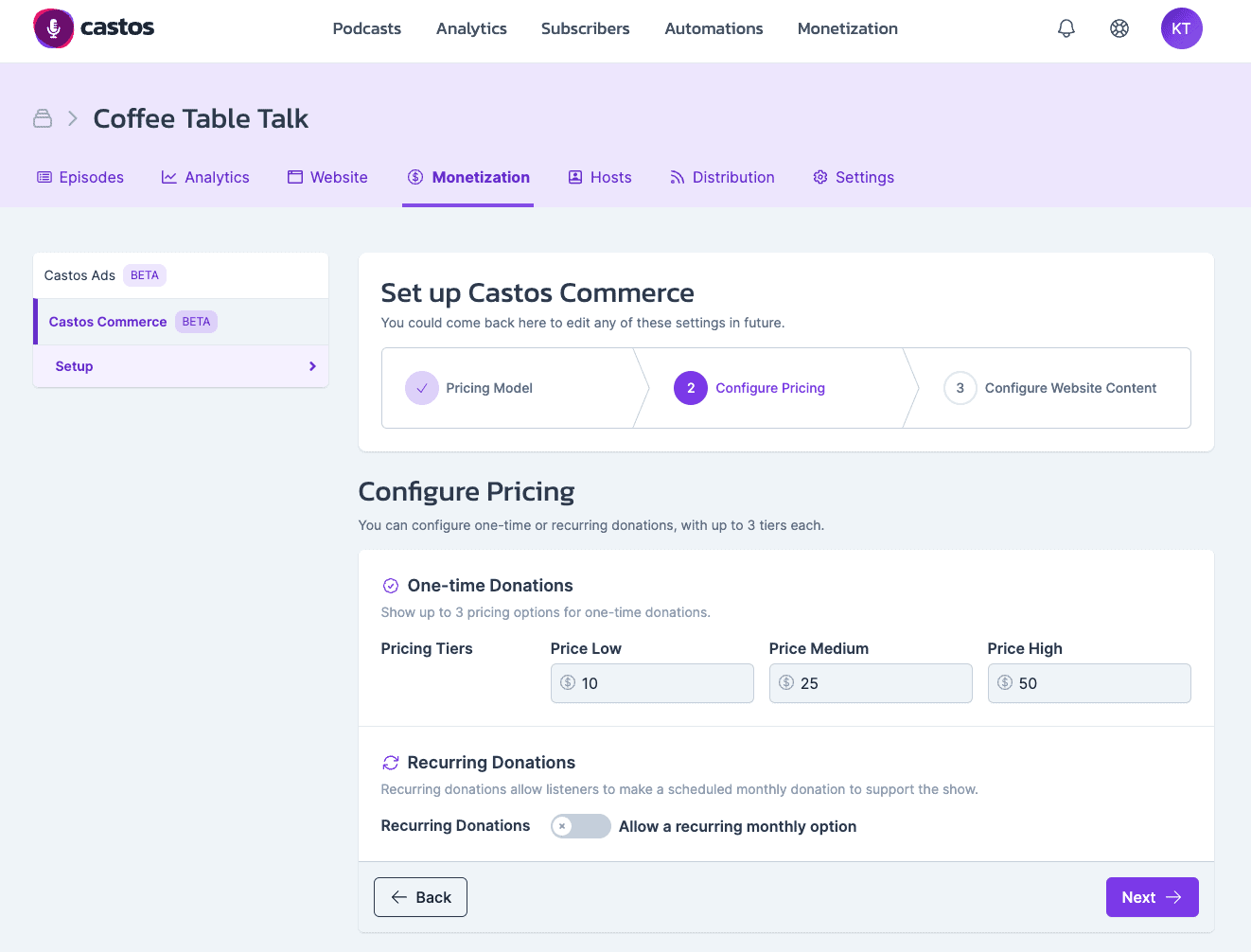Switch to the Website tab
This screenshot has height=952, width=1251.
pyautogui.click(x=327, y=177)
